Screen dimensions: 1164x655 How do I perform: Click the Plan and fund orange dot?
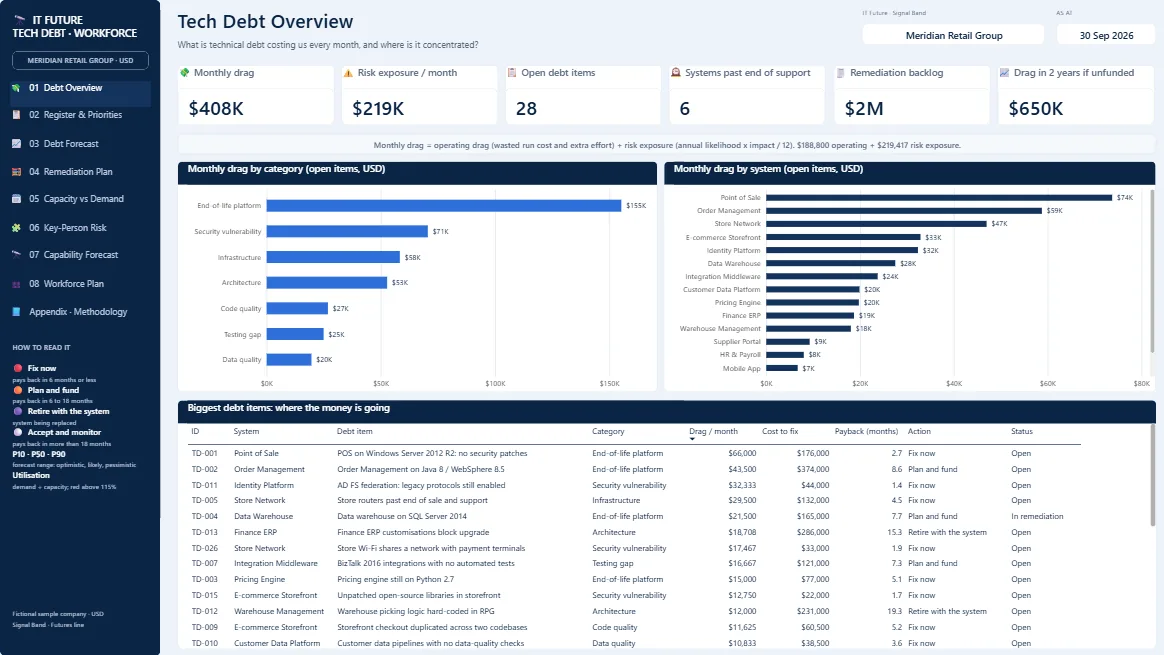point(18,390)
